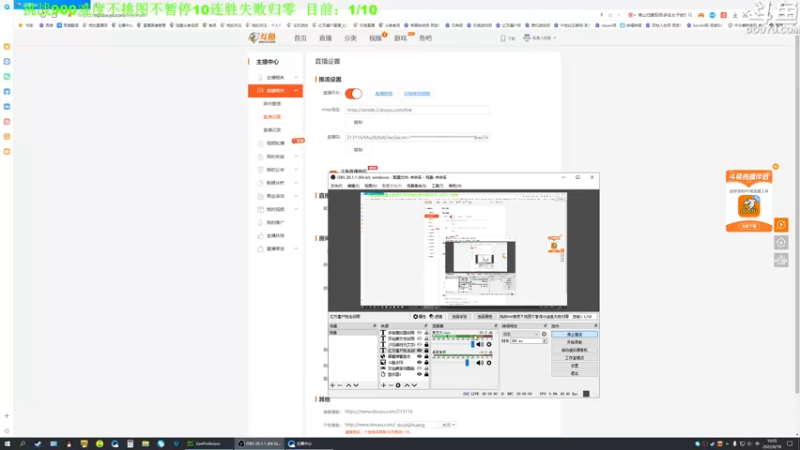Switch to OBS from the taskbar
The width and height of the screenshot is (800, 450).
point(259,444)
